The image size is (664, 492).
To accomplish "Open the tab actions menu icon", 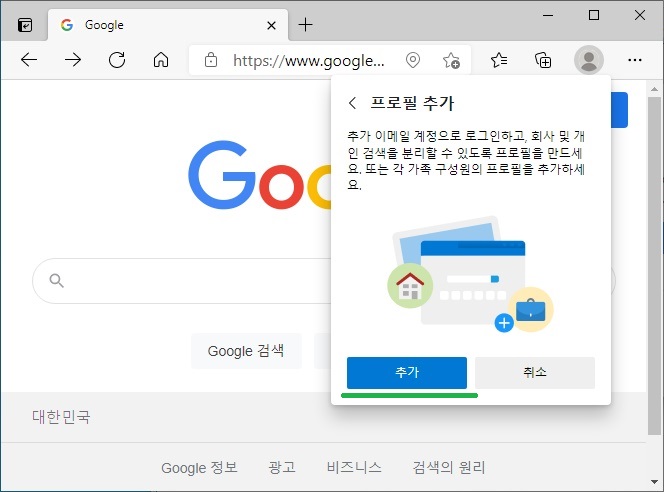I will 25,25.
